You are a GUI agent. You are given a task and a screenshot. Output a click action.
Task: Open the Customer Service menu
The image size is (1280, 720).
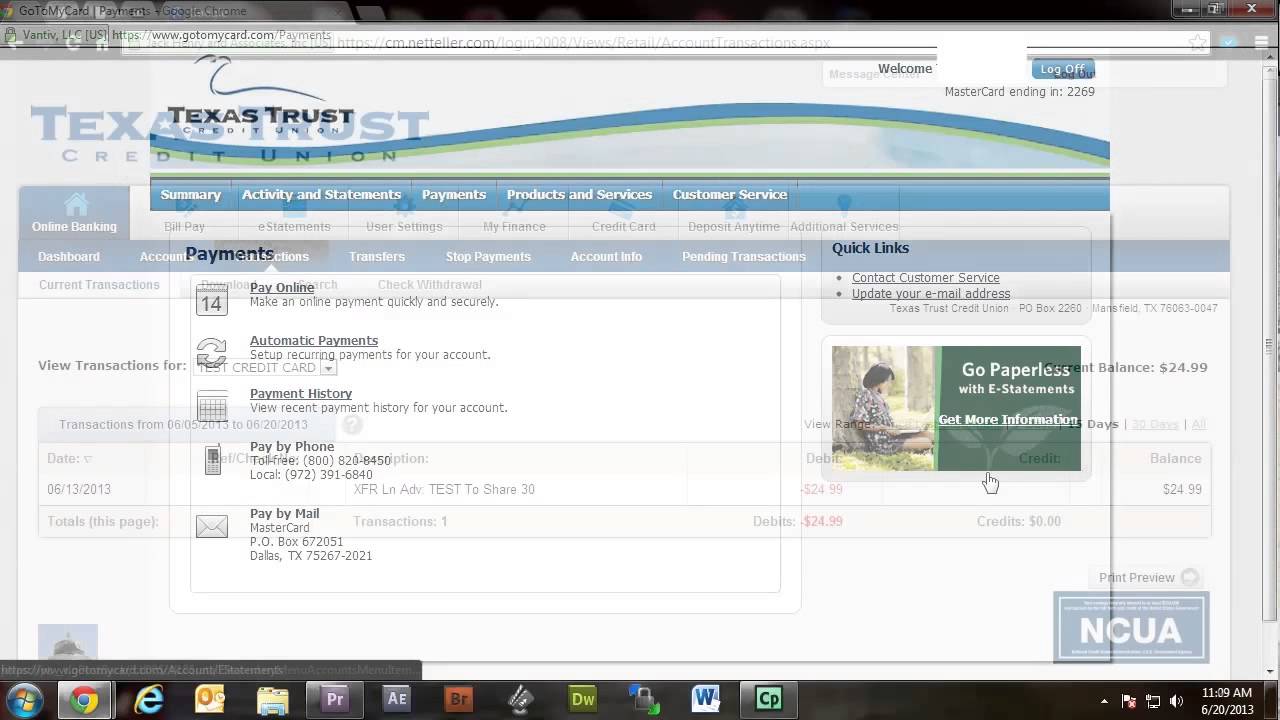729,195
